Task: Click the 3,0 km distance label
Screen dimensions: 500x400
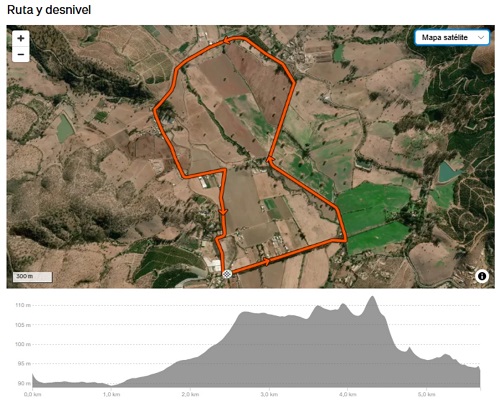Action: coord(269,395)
